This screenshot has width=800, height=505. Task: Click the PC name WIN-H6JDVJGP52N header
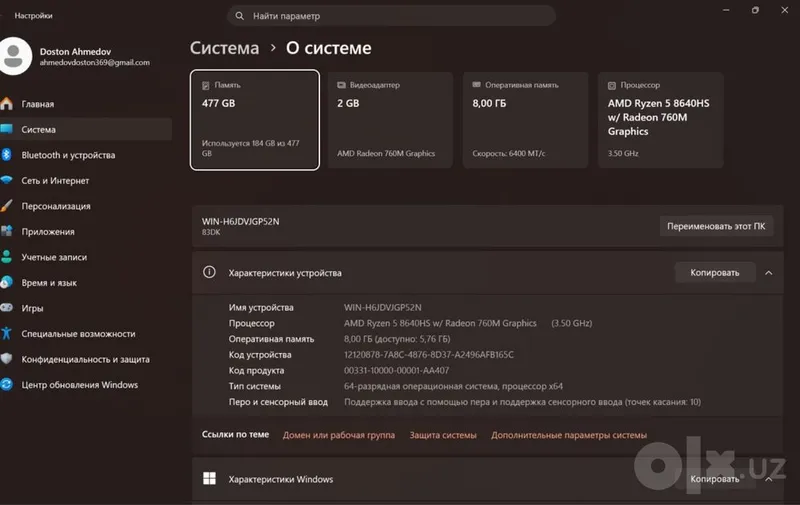point(240,221)
